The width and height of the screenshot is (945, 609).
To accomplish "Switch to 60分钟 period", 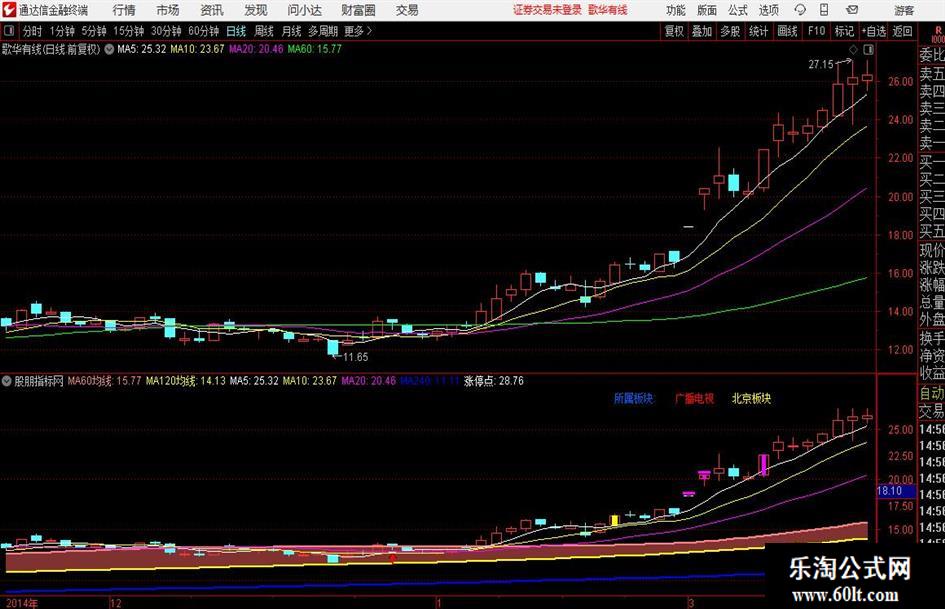I will [x=203, y=31].
